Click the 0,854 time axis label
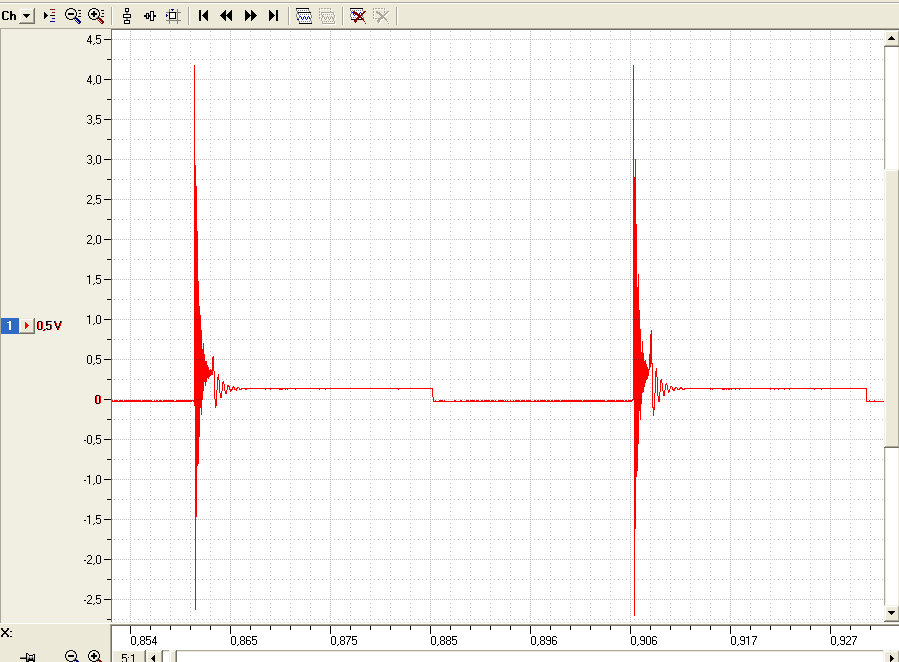The image size is (899, 662). (x=143, y=640)
